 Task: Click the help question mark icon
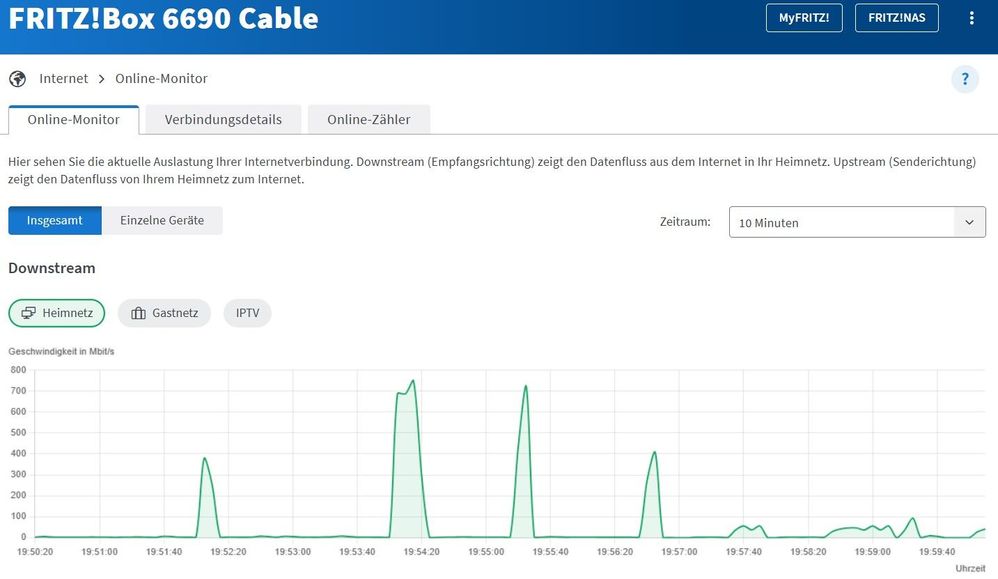click(x=964, y=81)
